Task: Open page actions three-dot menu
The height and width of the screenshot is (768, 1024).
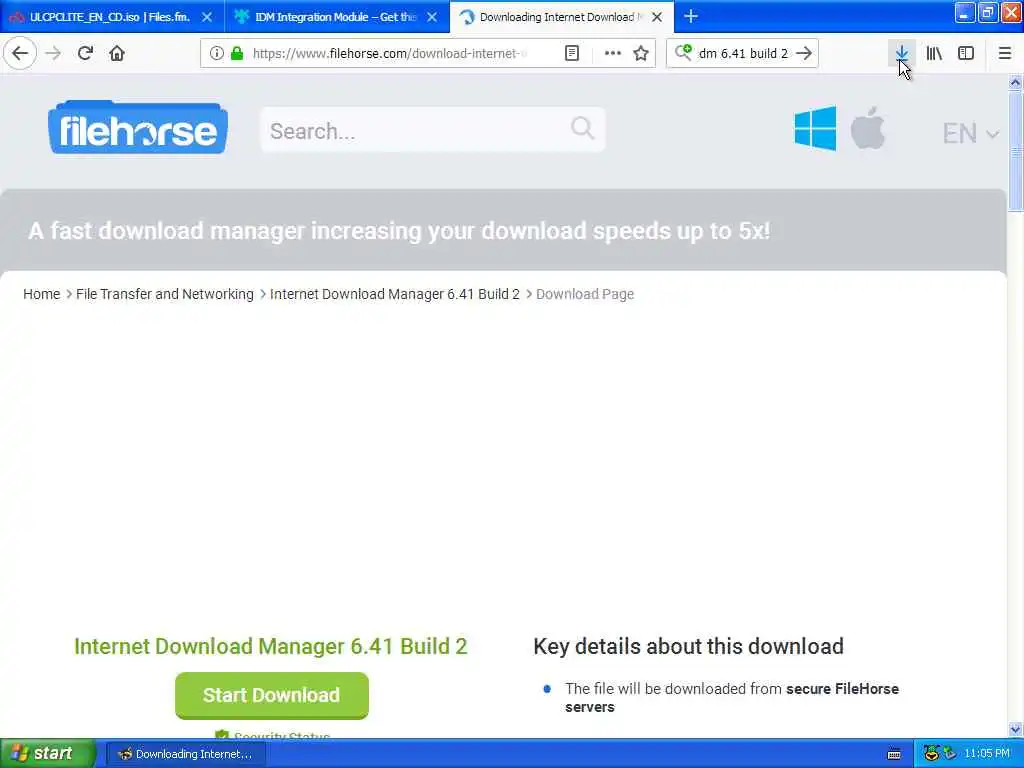Action: coord(613,53)
